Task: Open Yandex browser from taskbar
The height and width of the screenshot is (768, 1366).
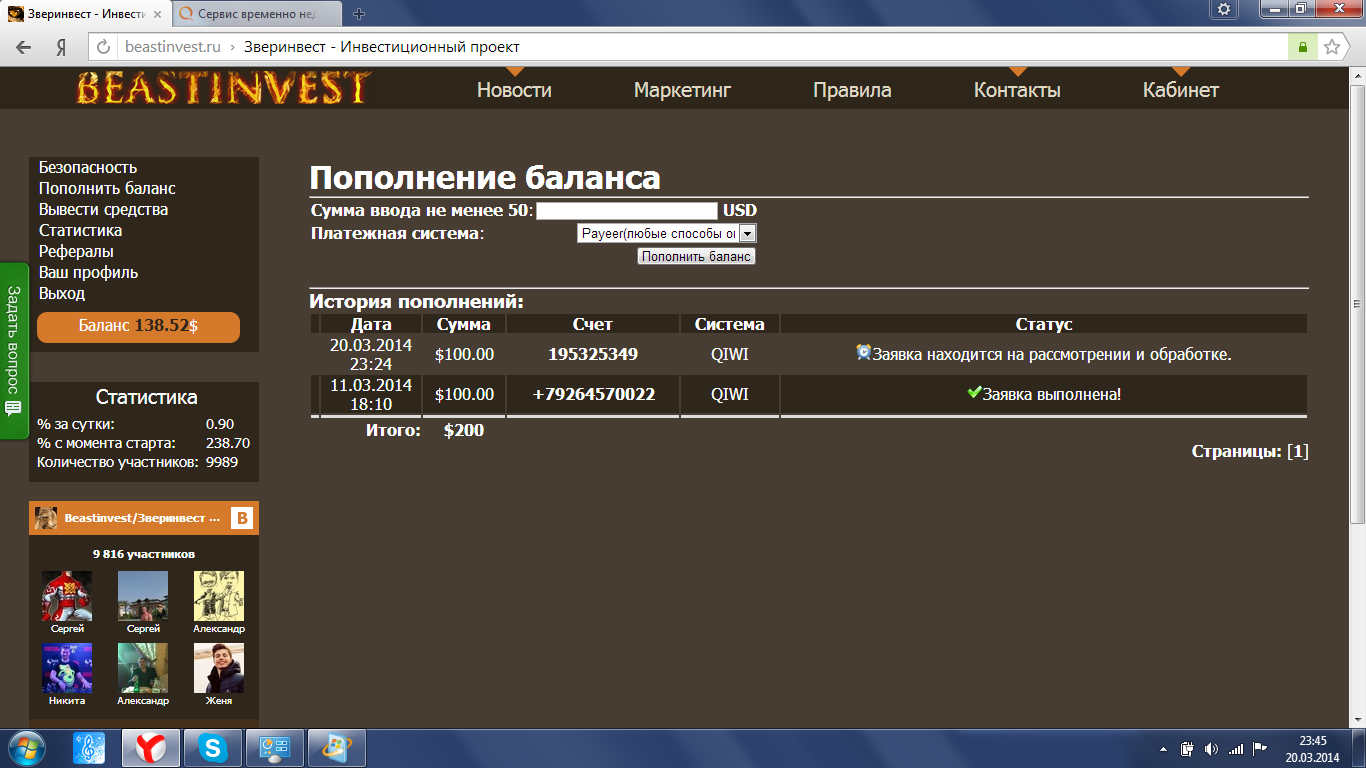Action: pos(151,748)
